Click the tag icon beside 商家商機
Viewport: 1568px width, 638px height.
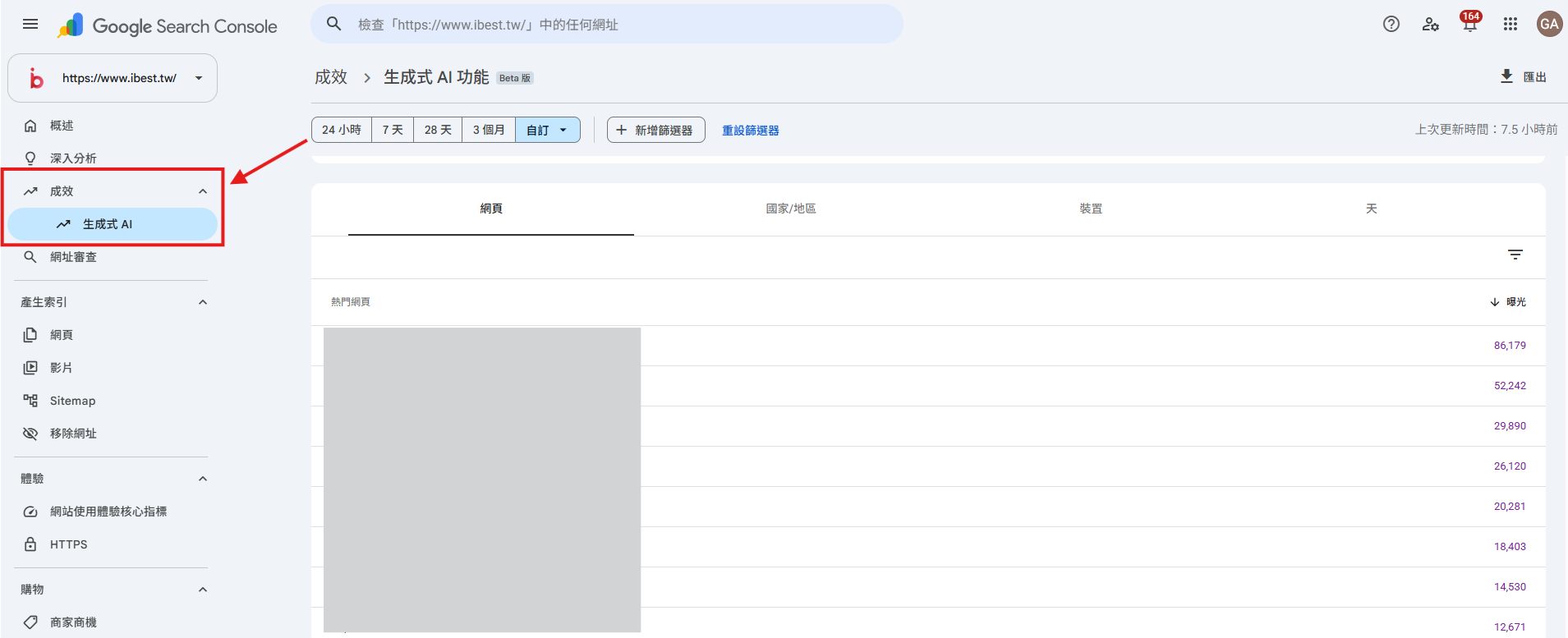tap(30, 622)
